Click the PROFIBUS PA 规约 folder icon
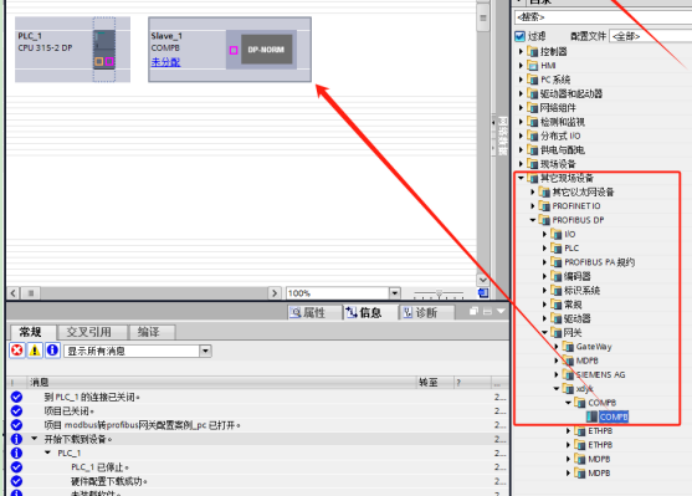This screenshot has width=693, height=496. (557, 263)
